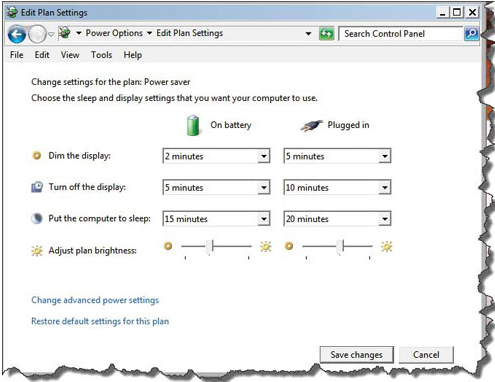Click bright sun icon right of On battery slider

click(x=266, y=247)
